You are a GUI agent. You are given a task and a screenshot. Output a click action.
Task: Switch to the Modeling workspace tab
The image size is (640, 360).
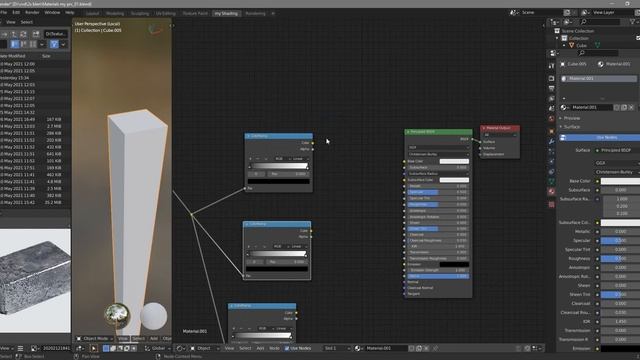(x=115, y=13)
